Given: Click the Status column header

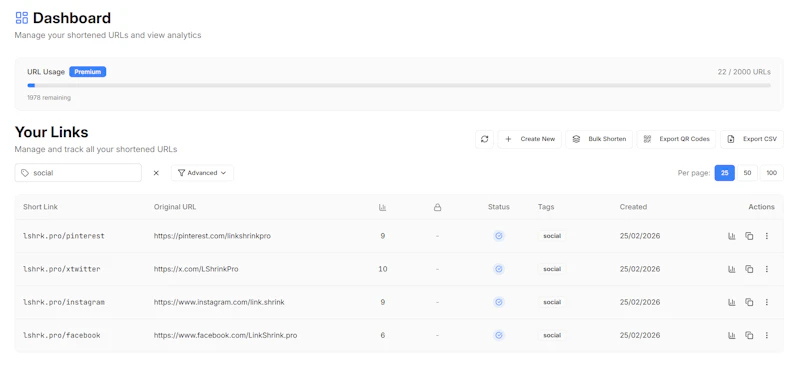Looking at the screenshot, I should 498,207.
